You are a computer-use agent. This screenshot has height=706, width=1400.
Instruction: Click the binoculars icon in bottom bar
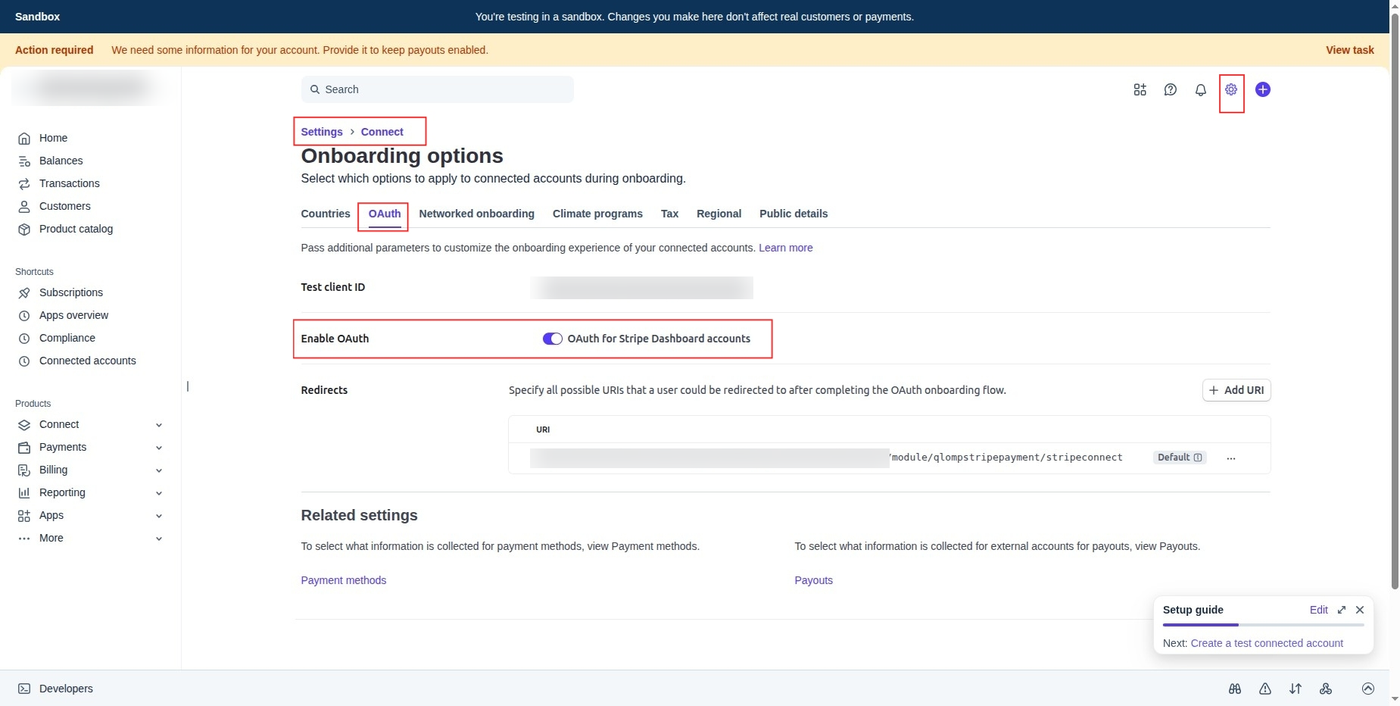[1235, 689]
